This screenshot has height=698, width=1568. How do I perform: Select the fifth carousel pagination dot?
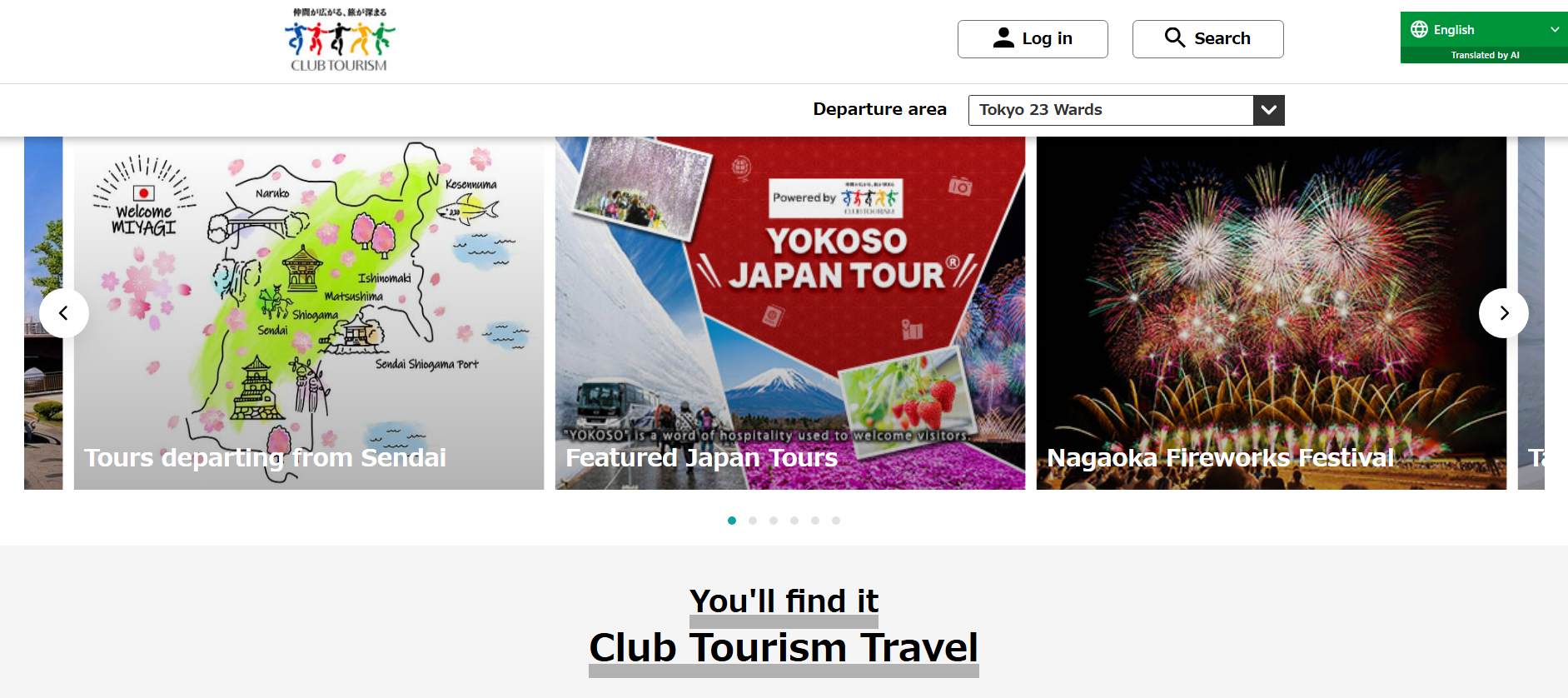point(815,521)
